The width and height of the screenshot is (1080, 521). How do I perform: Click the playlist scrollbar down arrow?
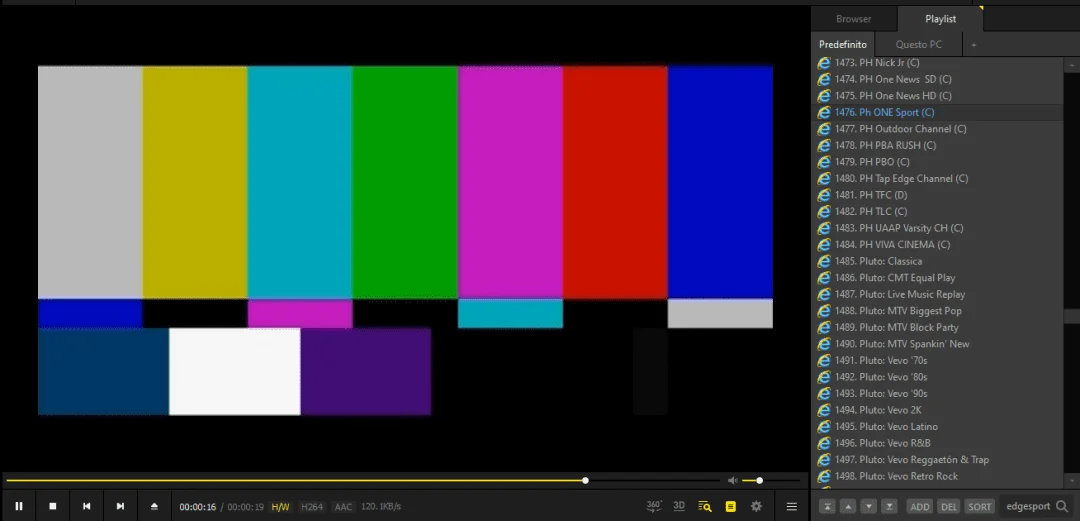1072,480
